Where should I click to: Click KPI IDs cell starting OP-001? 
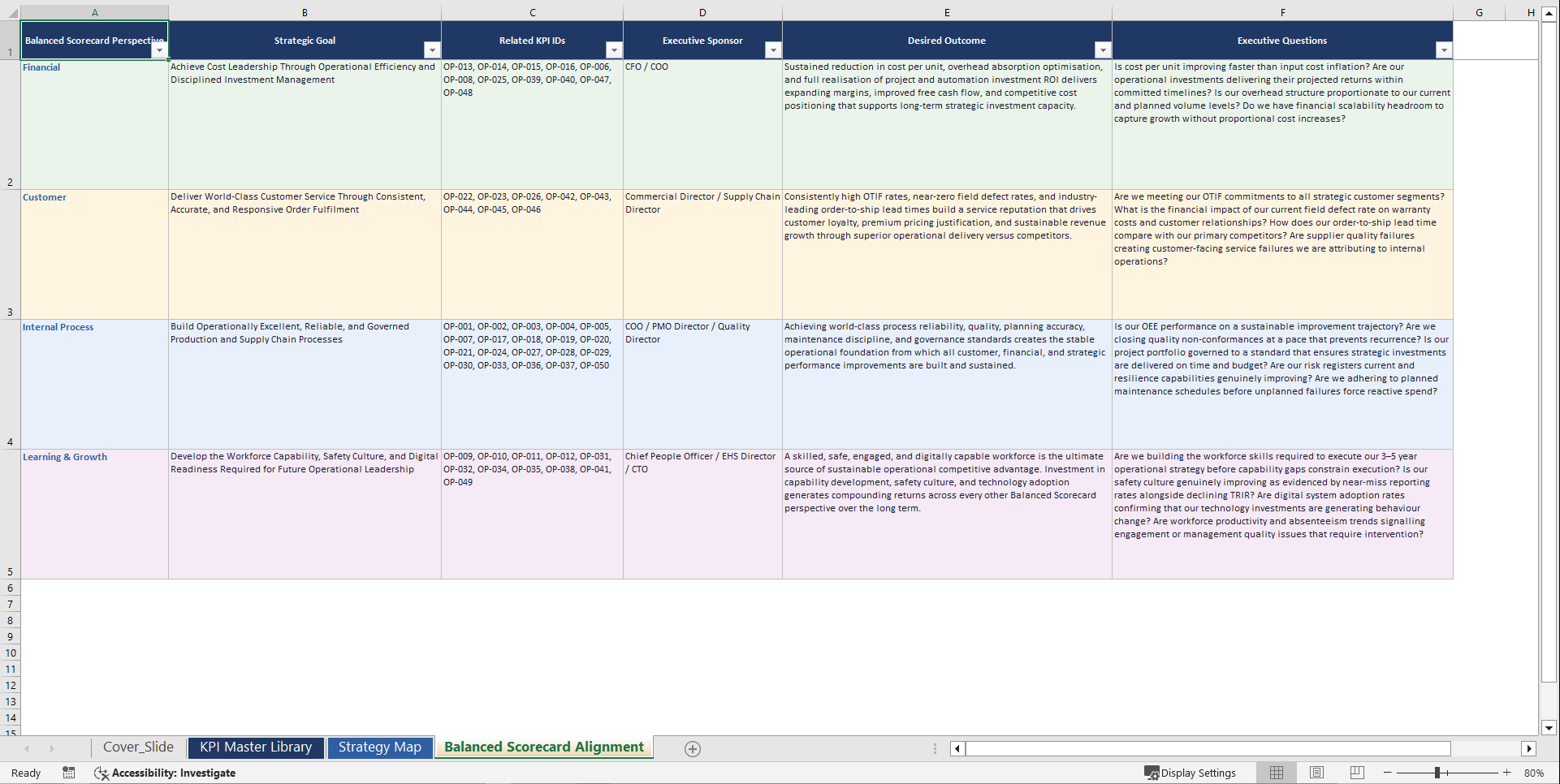point(532,385)
